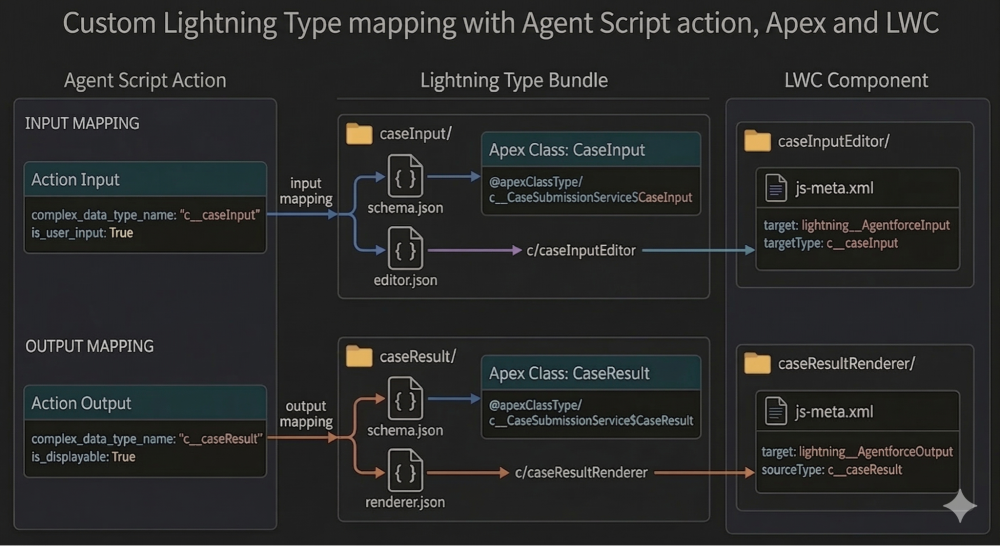Click the Action Output header
The width and height of the screenshot is (1000, 546).
(145, 403)
